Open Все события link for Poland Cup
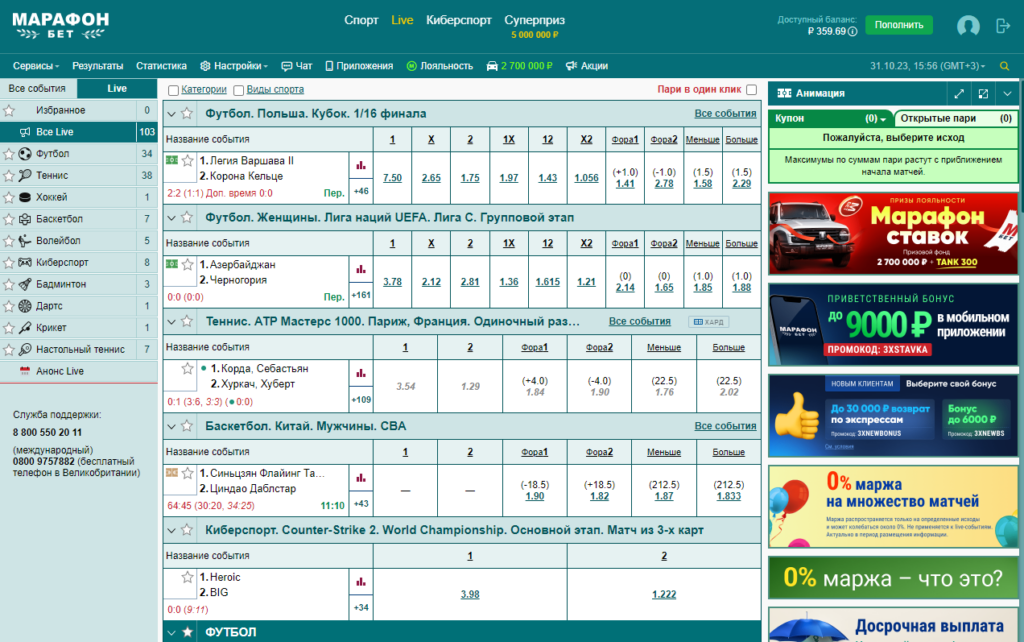This screenshot has width=1024, height=642. coord(725,114)
